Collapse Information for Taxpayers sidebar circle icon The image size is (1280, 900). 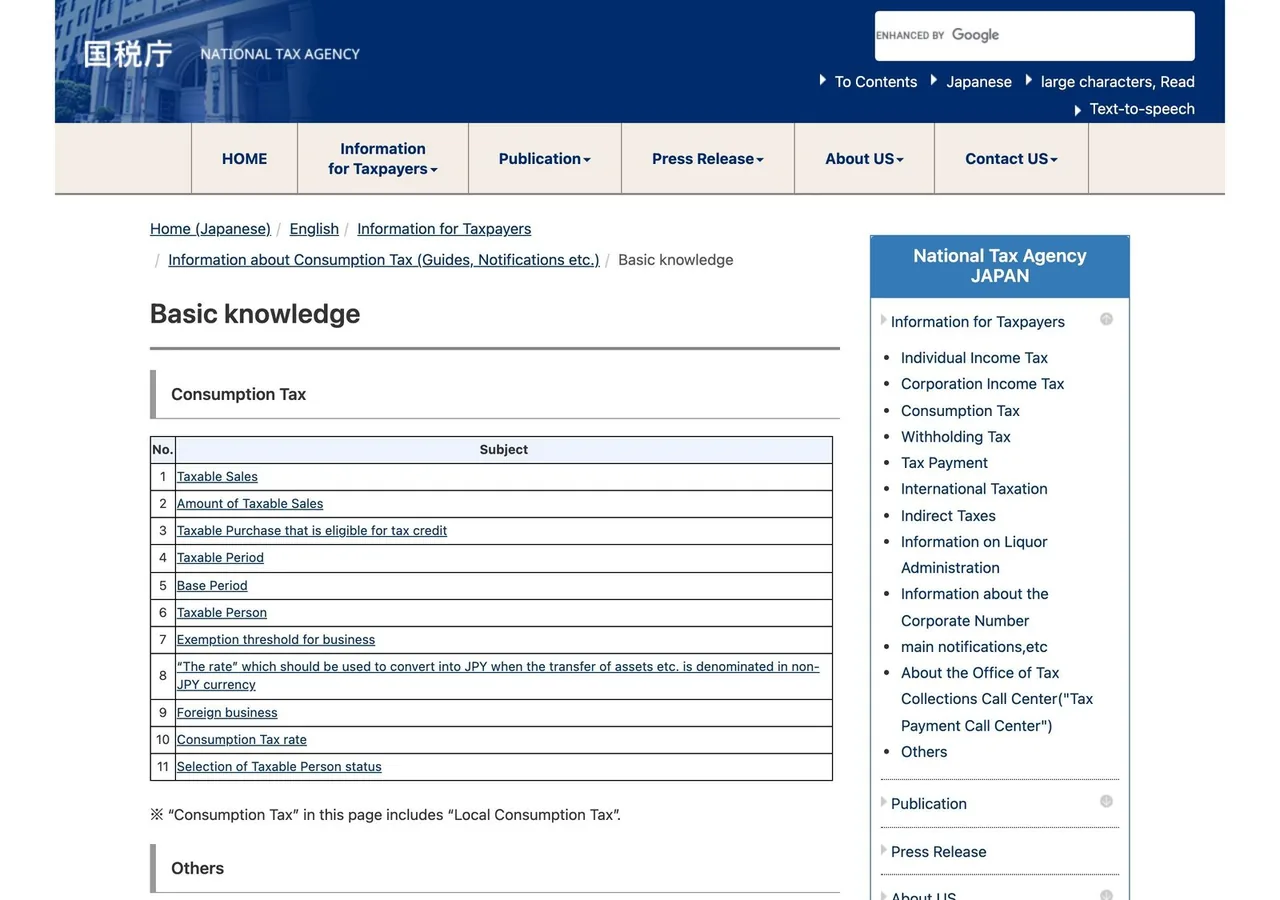1106,319
